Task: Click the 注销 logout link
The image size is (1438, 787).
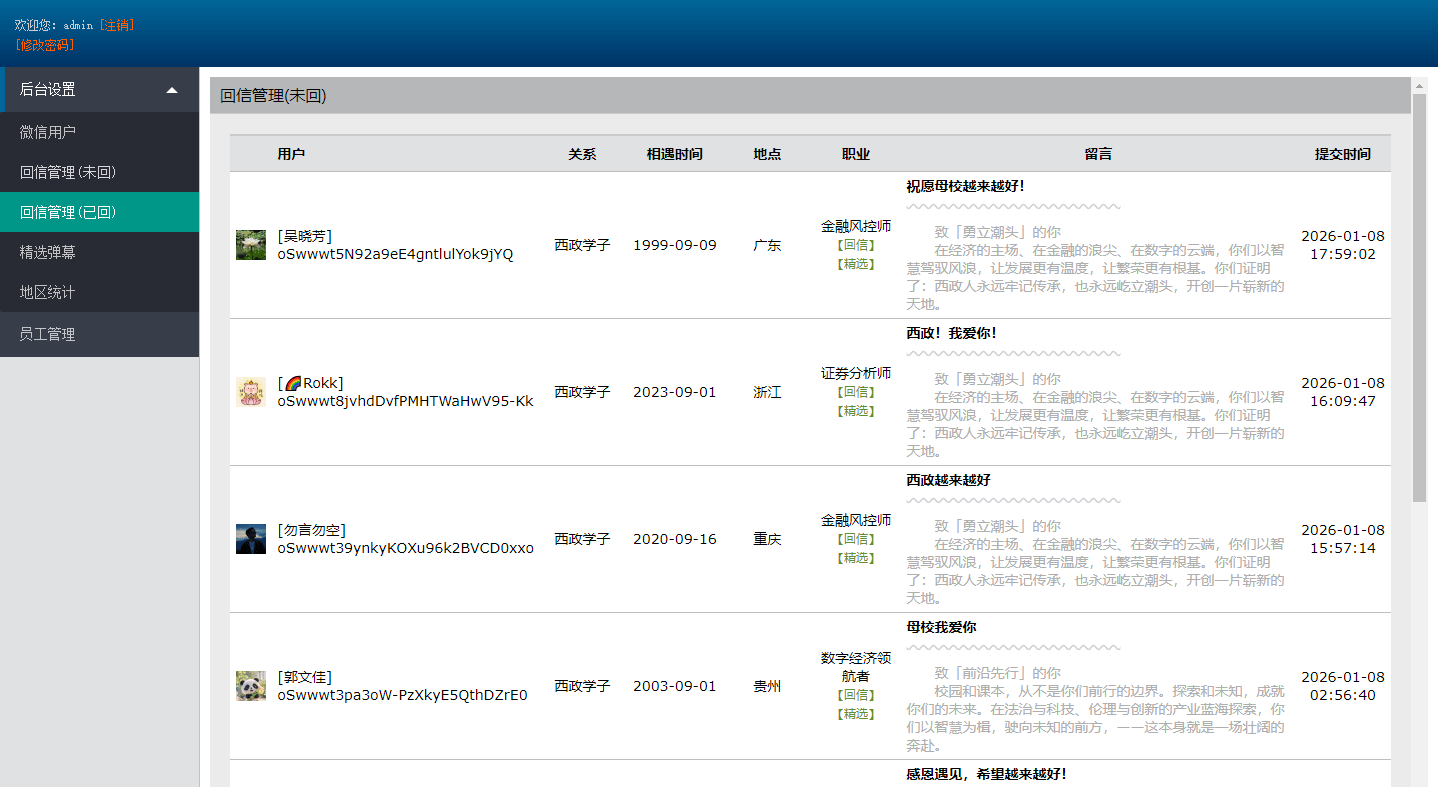Action: pos(117,25)
